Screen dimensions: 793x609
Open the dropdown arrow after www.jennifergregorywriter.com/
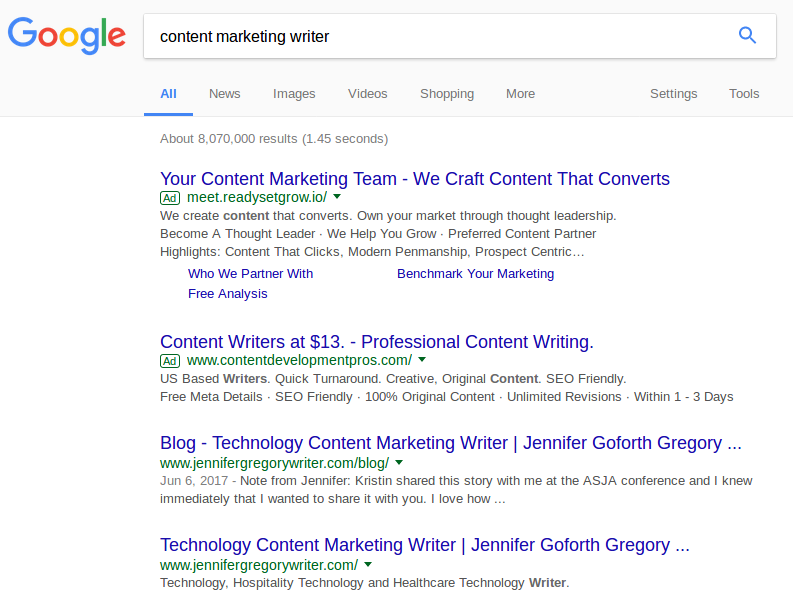coord(368,564)
